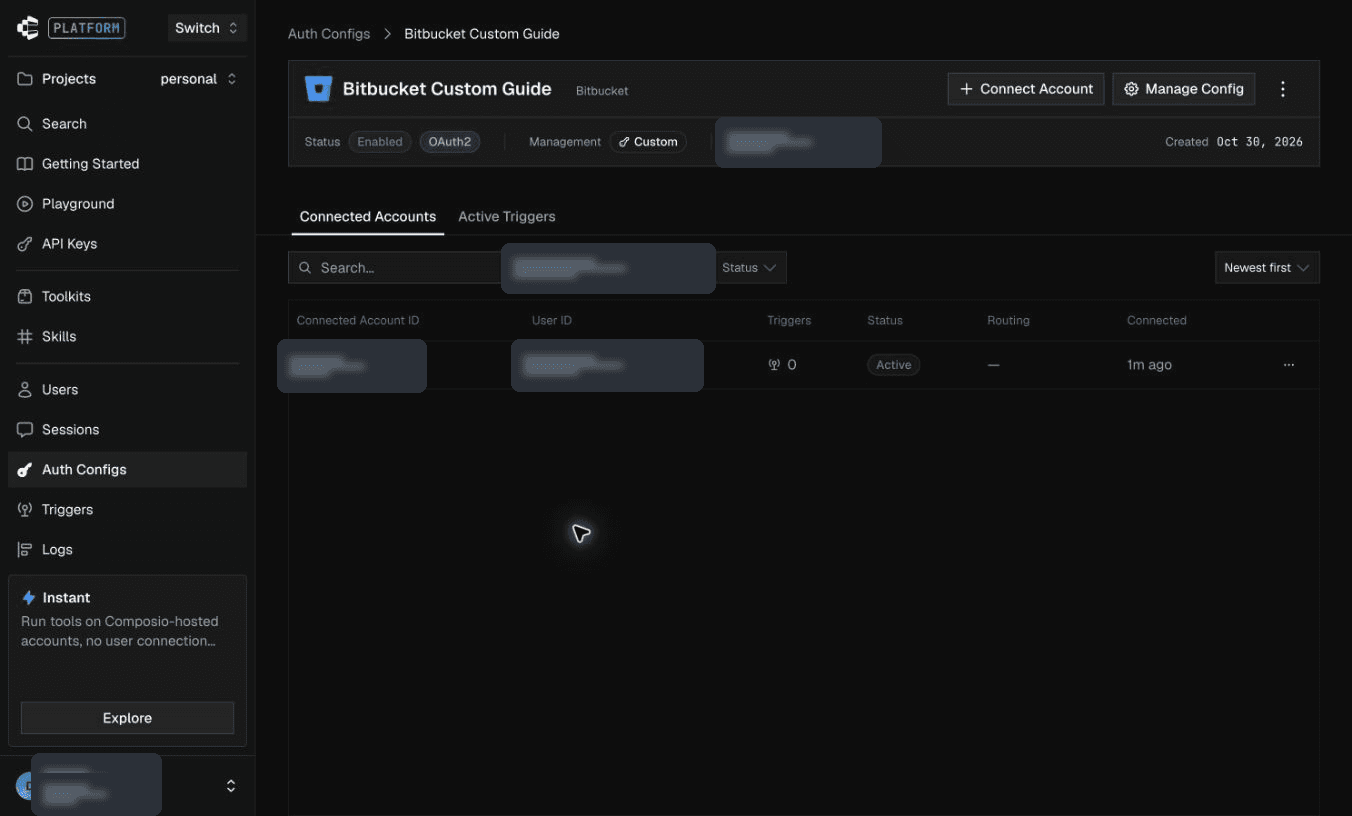Open Manage Config settings
Screen dimensions: 1352x816
tap(1185, 89)
